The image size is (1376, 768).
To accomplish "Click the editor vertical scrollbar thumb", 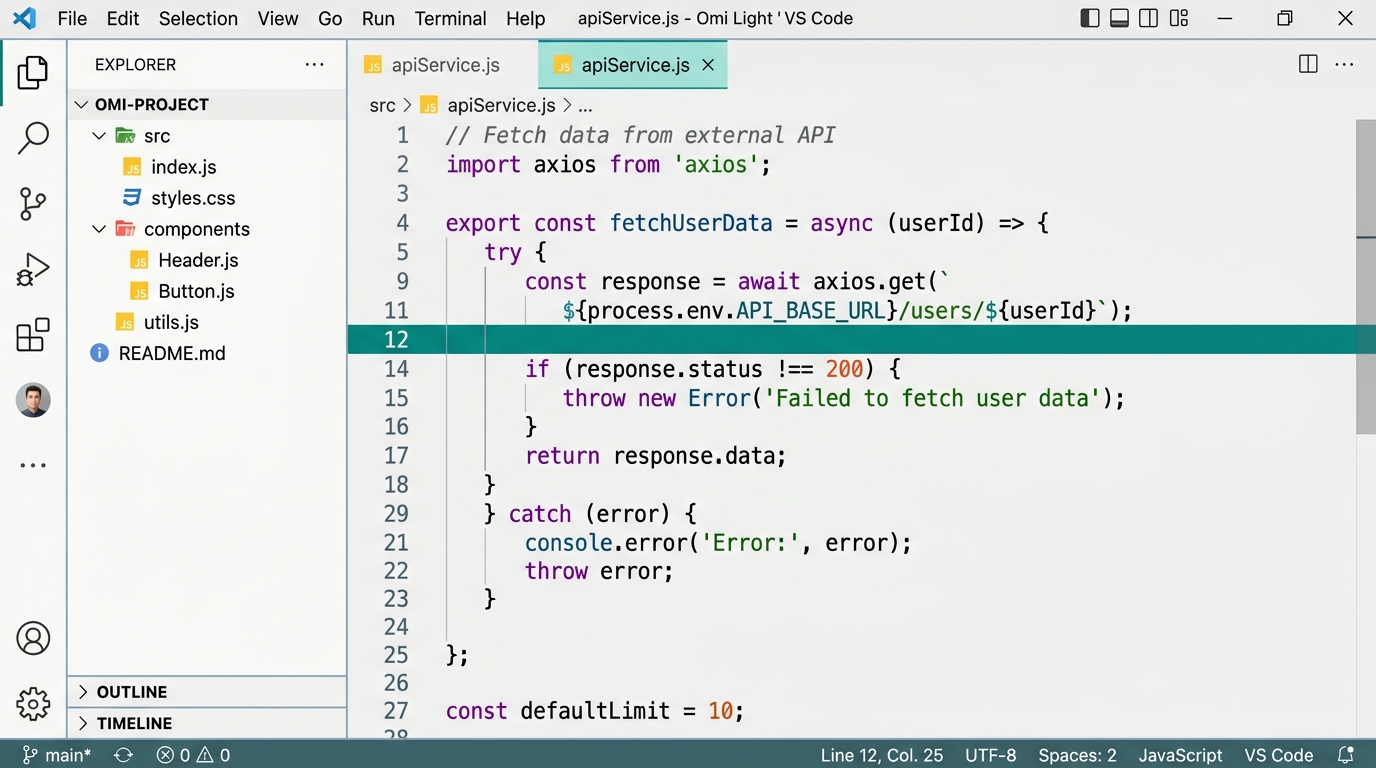I will click(1366, 277).
